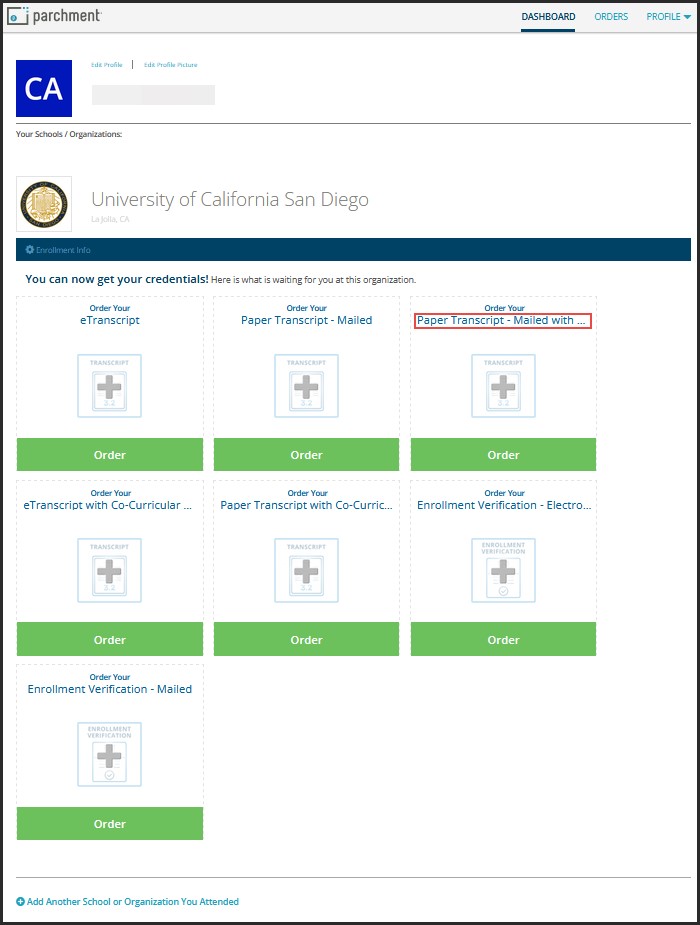Screen dimensions: 700x925
Task: Click the Paper Transcript - Mailed title
Action: point(307,320)
